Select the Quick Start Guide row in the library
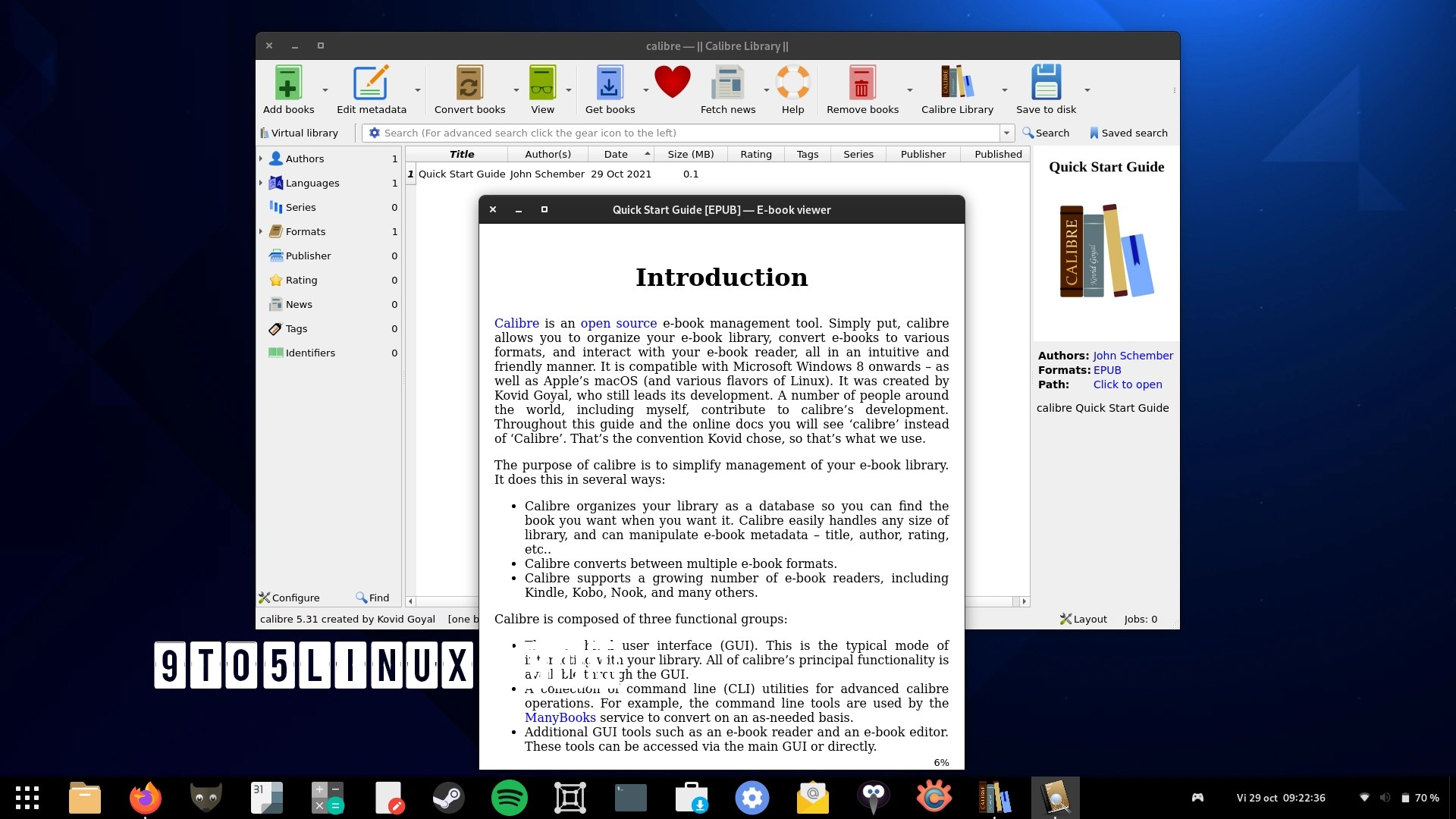This screenshot has height=819, width=1456. pyautogui.click(x=463, y=174)
